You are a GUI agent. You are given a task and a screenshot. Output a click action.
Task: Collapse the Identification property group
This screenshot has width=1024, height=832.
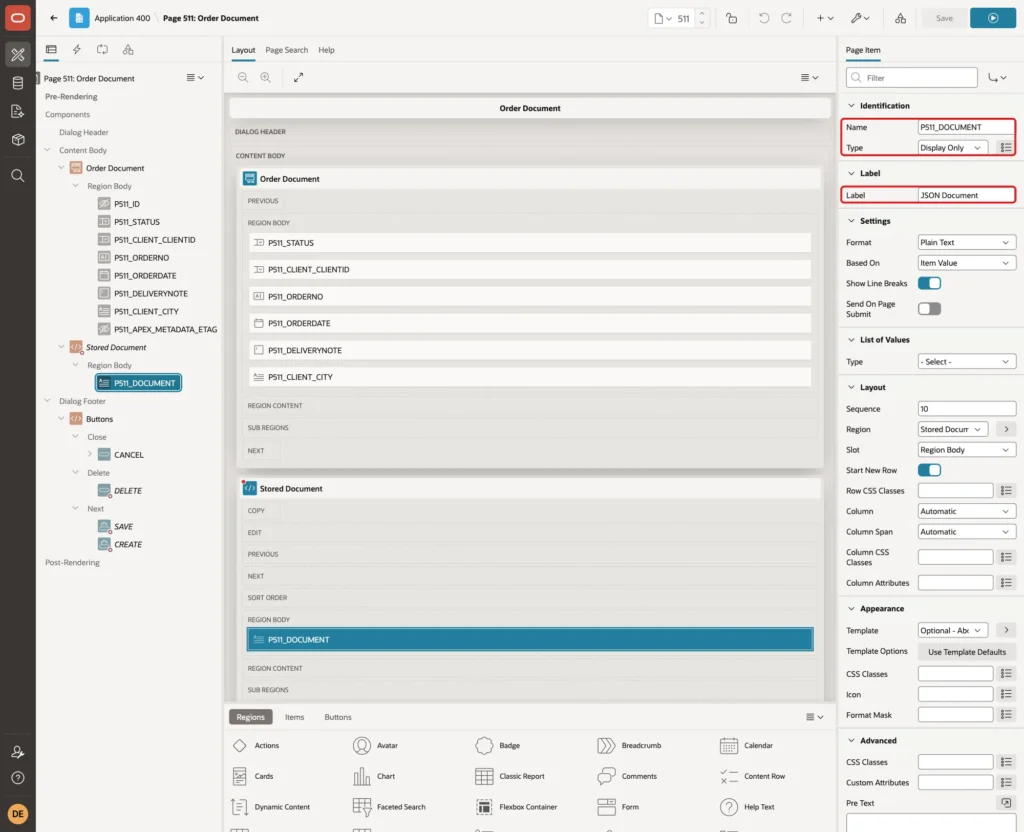[x=851, y=106]
